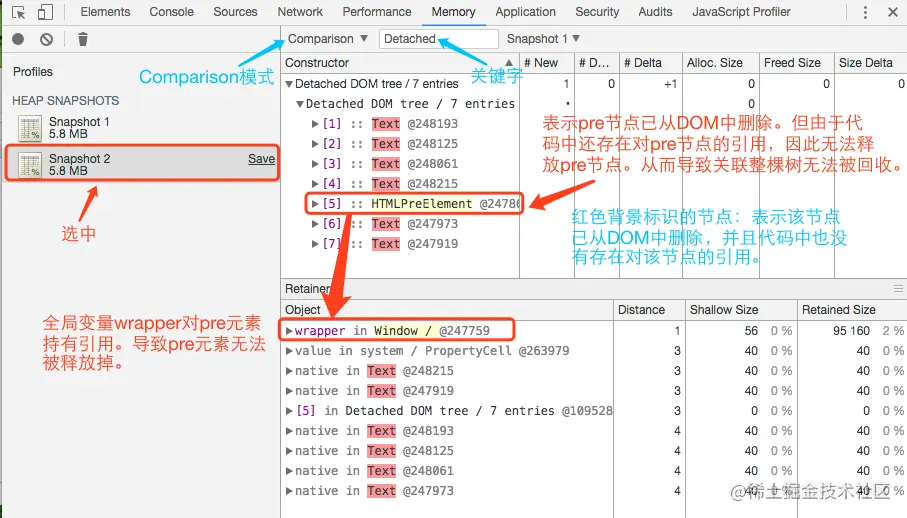Open the Sources tab

pos(235,12)
